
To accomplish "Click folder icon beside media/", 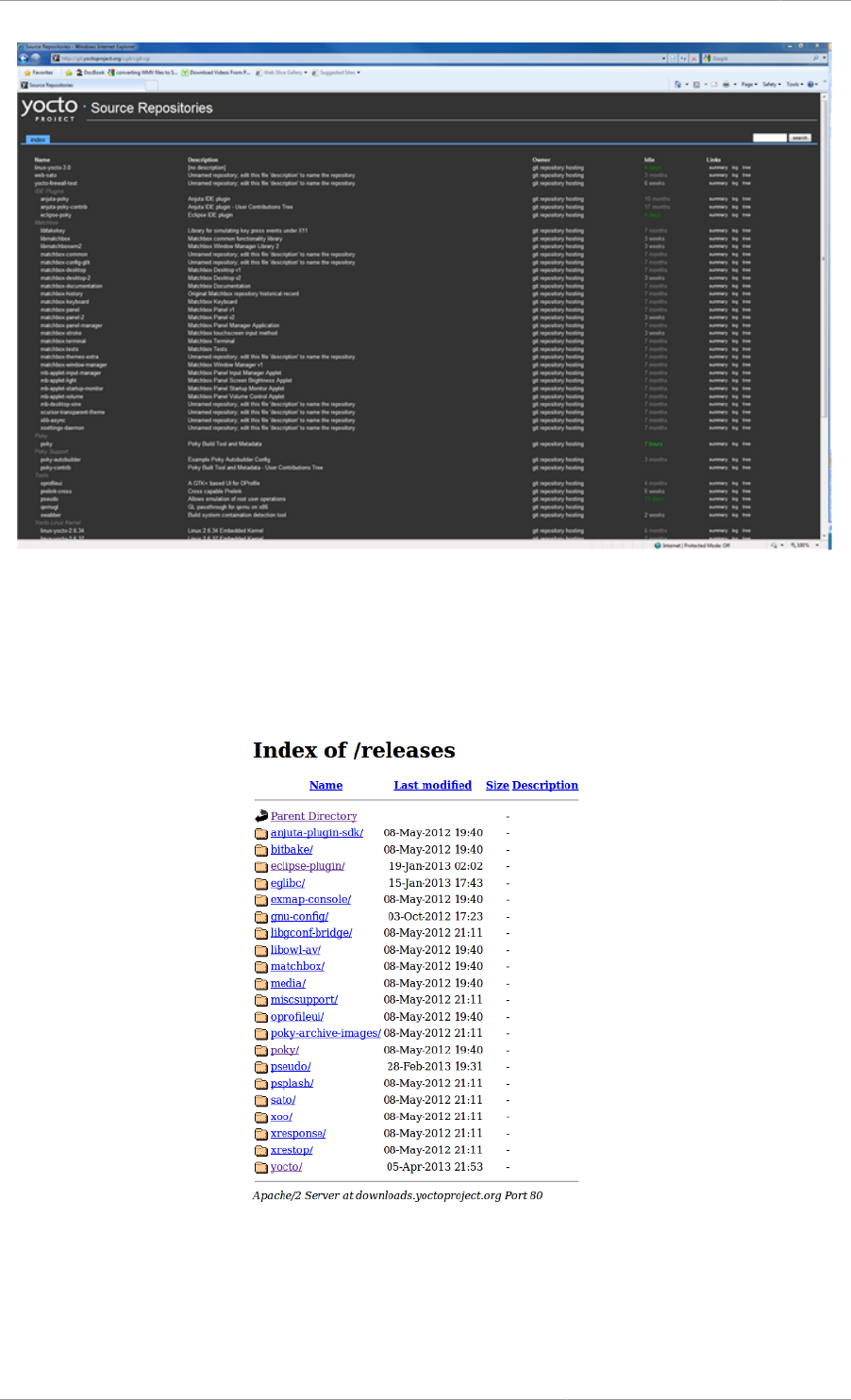I will [261, 984].
